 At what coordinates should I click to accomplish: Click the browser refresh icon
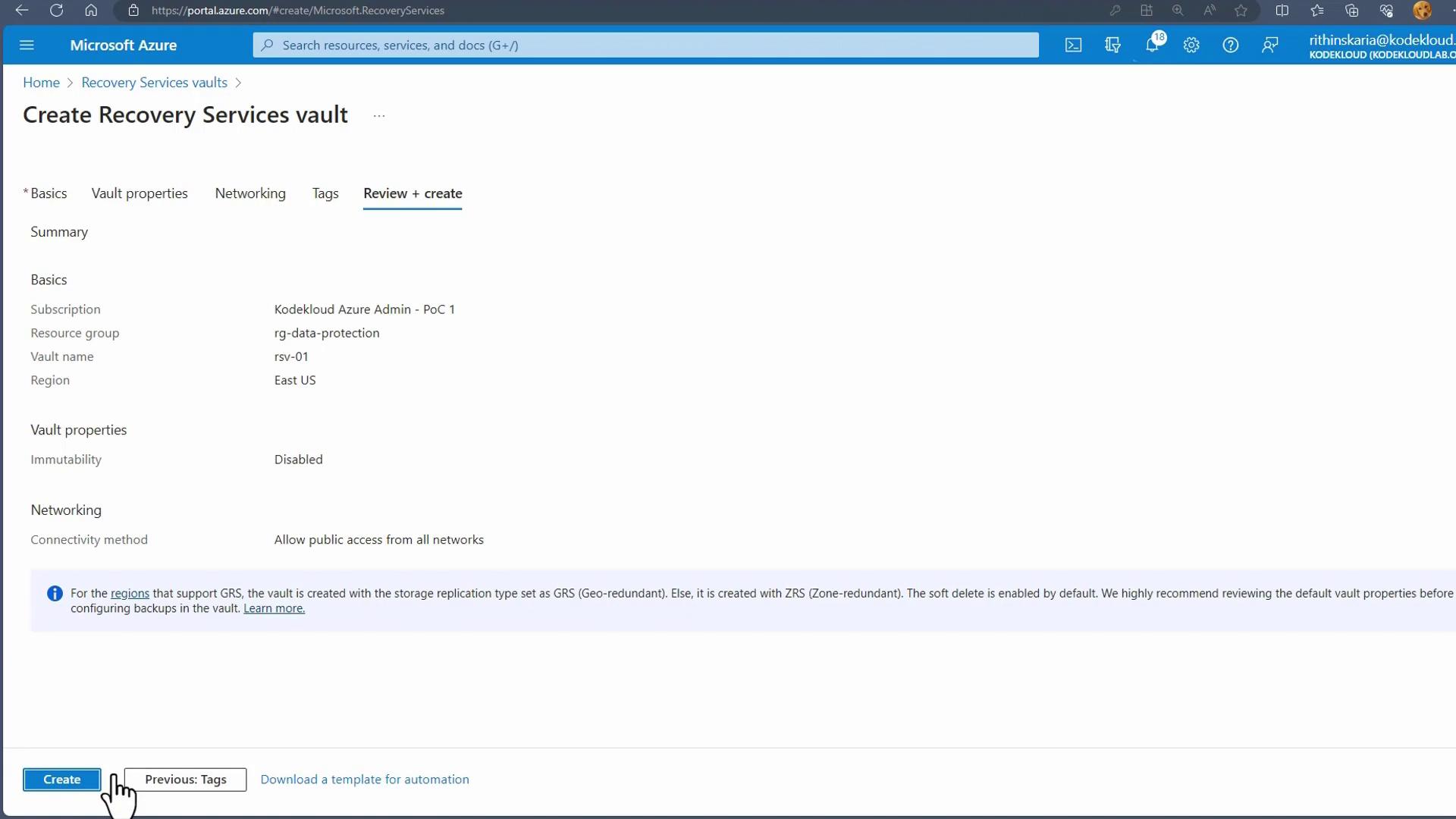[56, 11]
